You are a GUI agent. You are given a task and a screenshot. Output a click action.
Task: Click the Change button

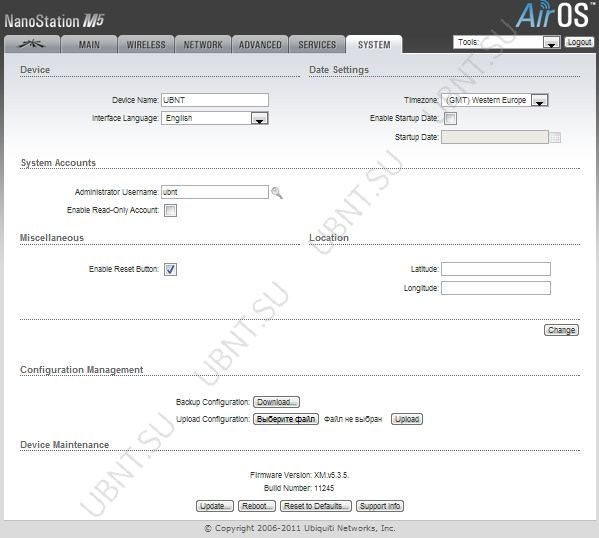click(561, 330)
